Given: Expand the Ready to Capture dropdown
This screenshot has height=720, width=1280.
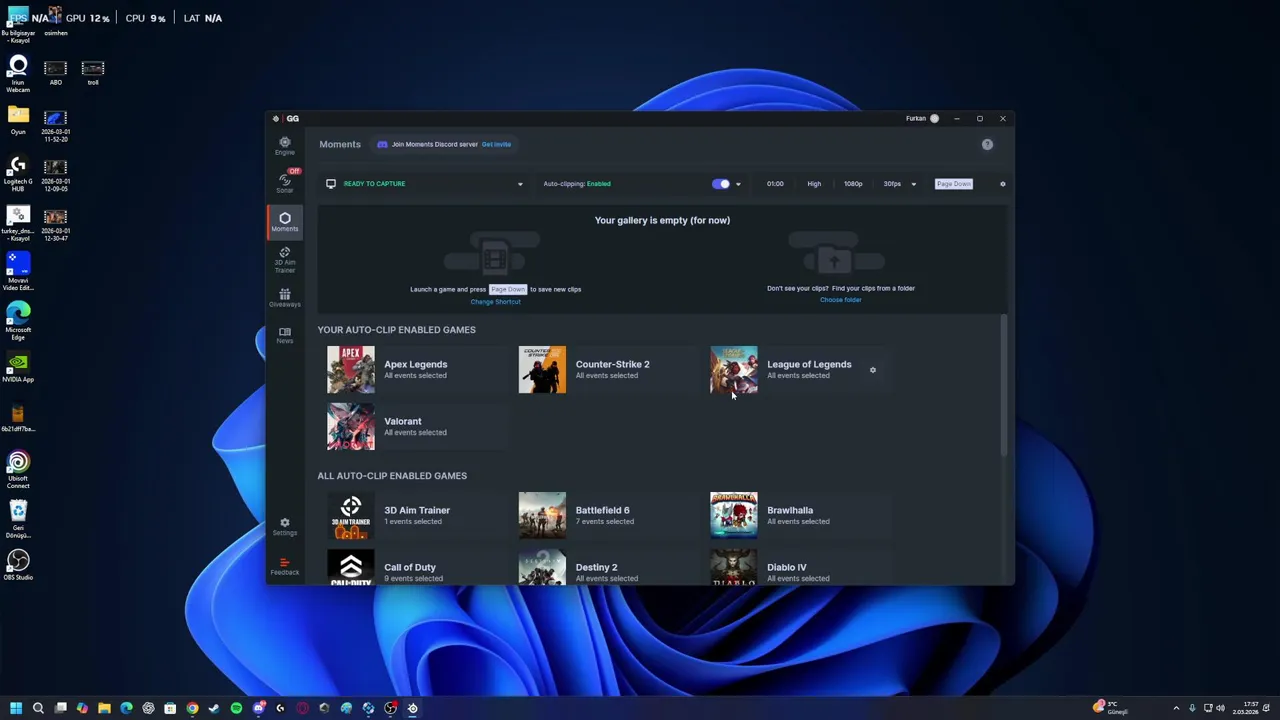Looking at the screenshot, I should pyautogui.click(x=520, y=184).
